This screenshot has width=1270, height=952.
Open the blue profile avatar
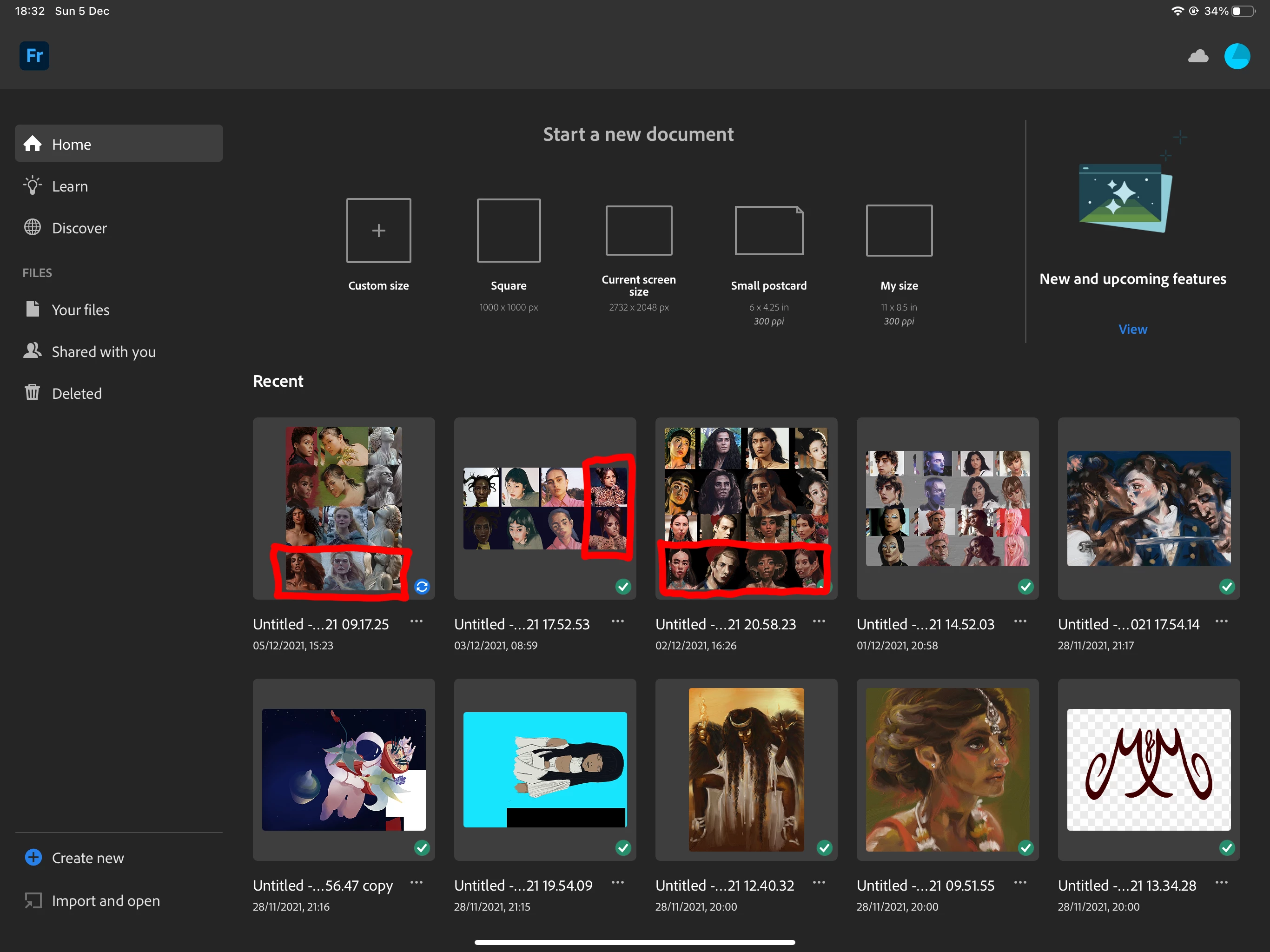pos(1237,56)
